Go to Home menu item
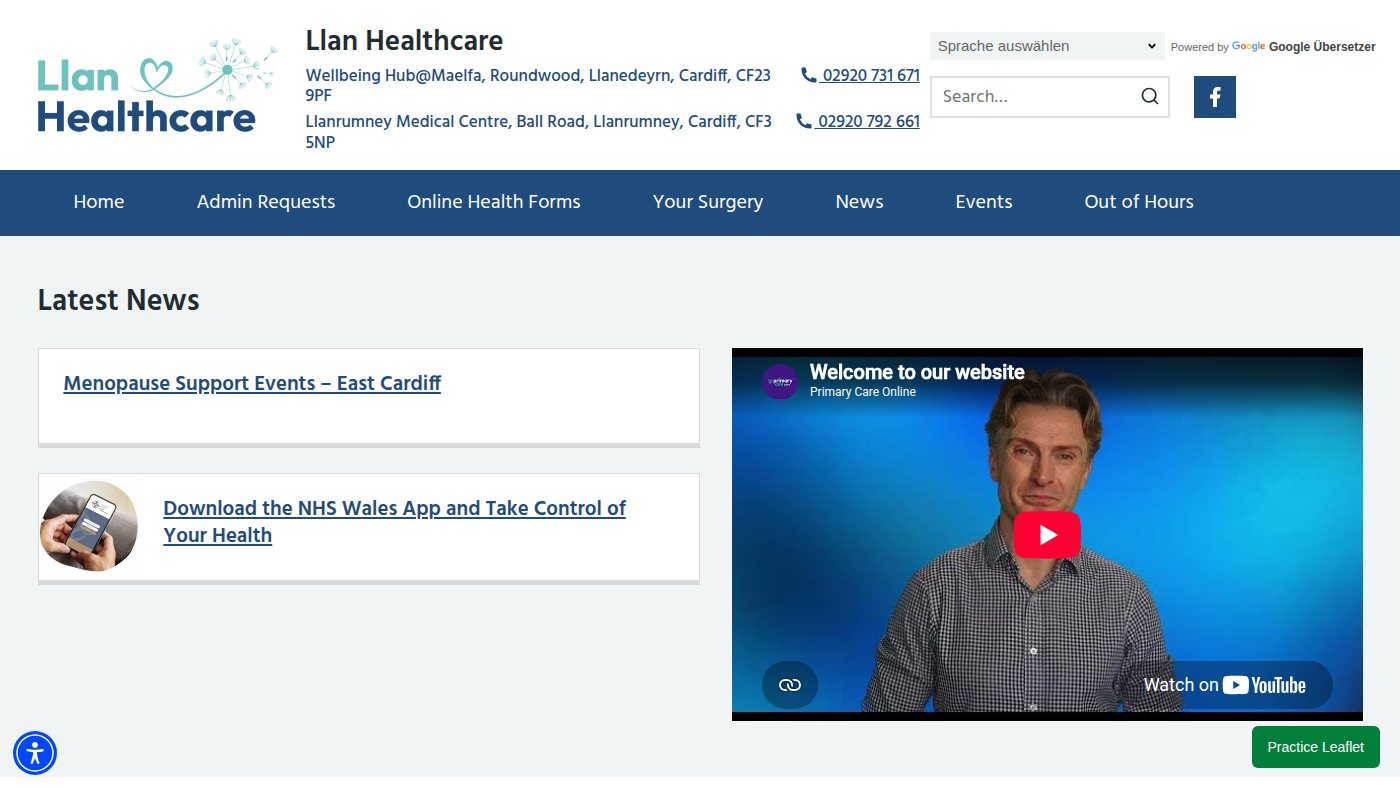 (99, 202)
